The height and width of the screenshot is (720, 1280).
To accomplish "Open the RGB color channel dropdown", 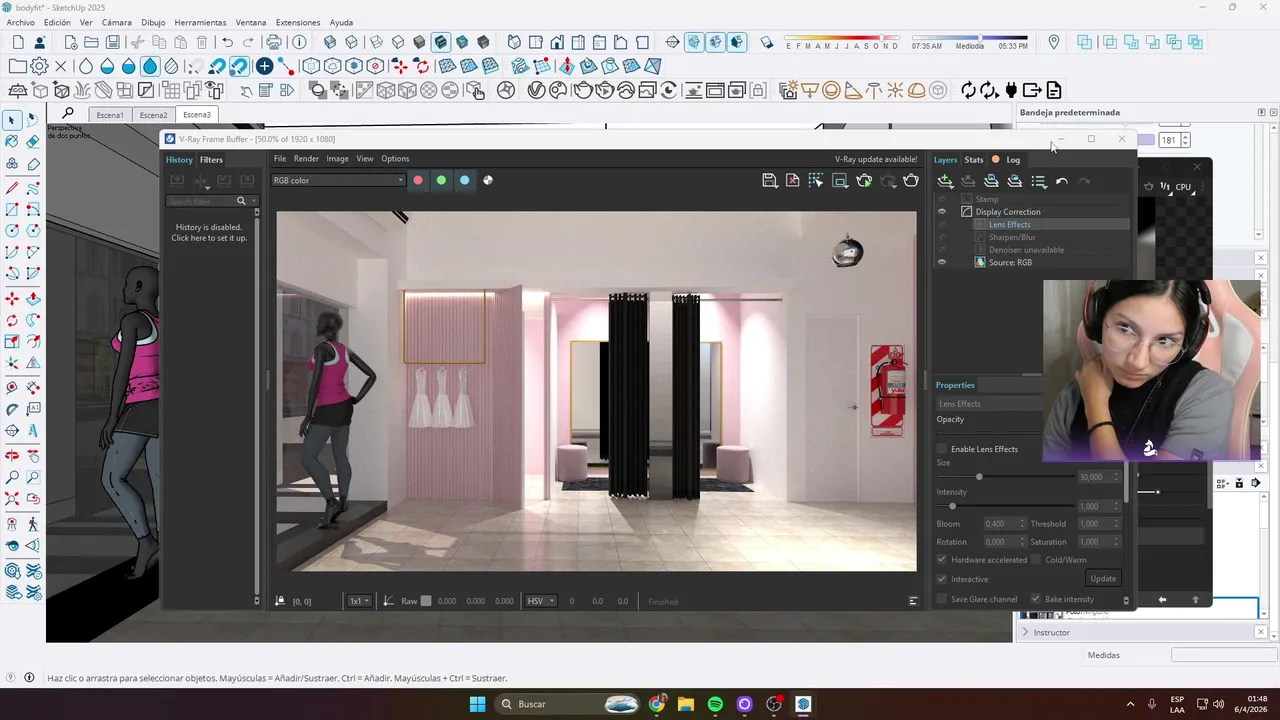I will 338,180.
